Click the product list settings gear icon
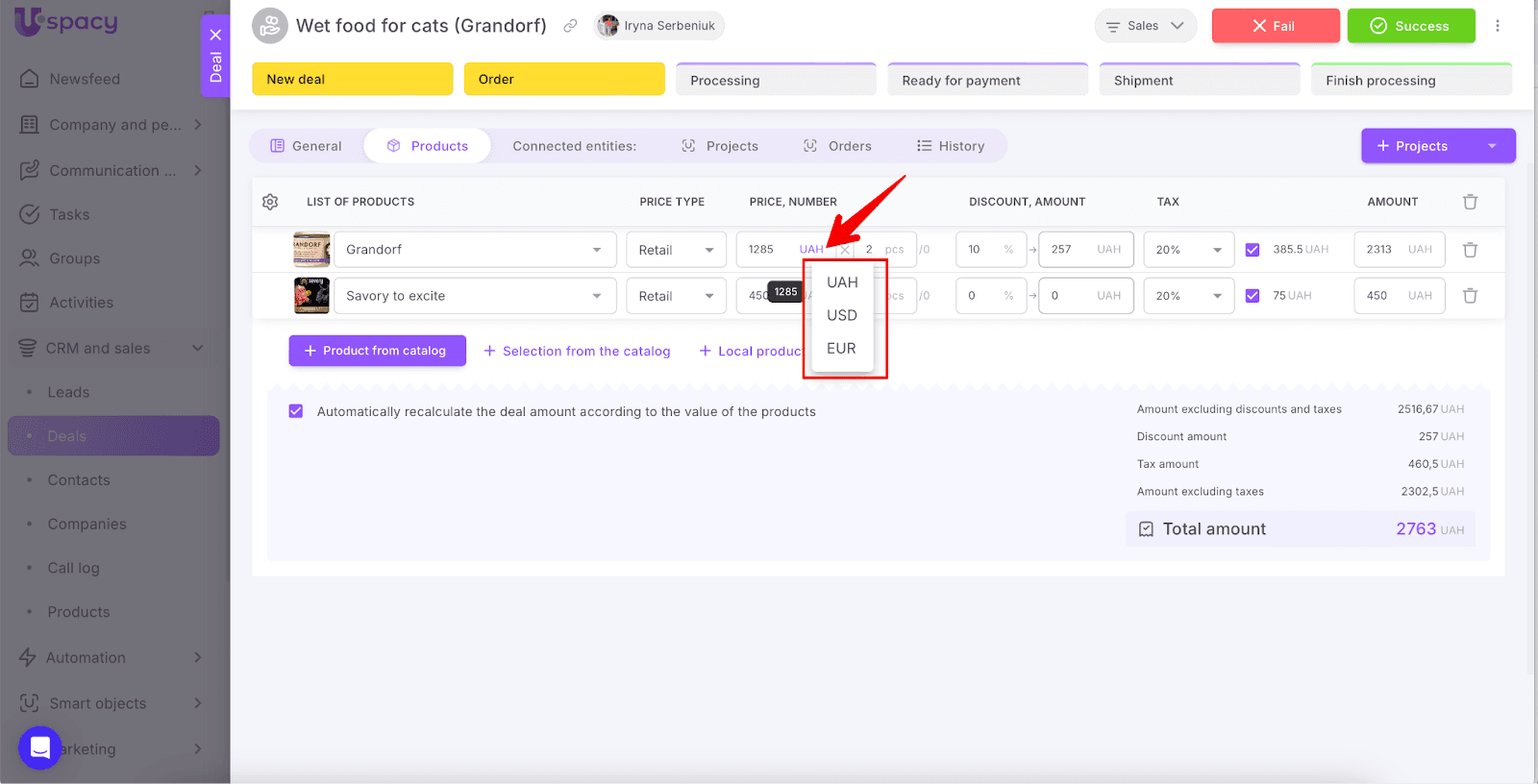 [270, 202]
